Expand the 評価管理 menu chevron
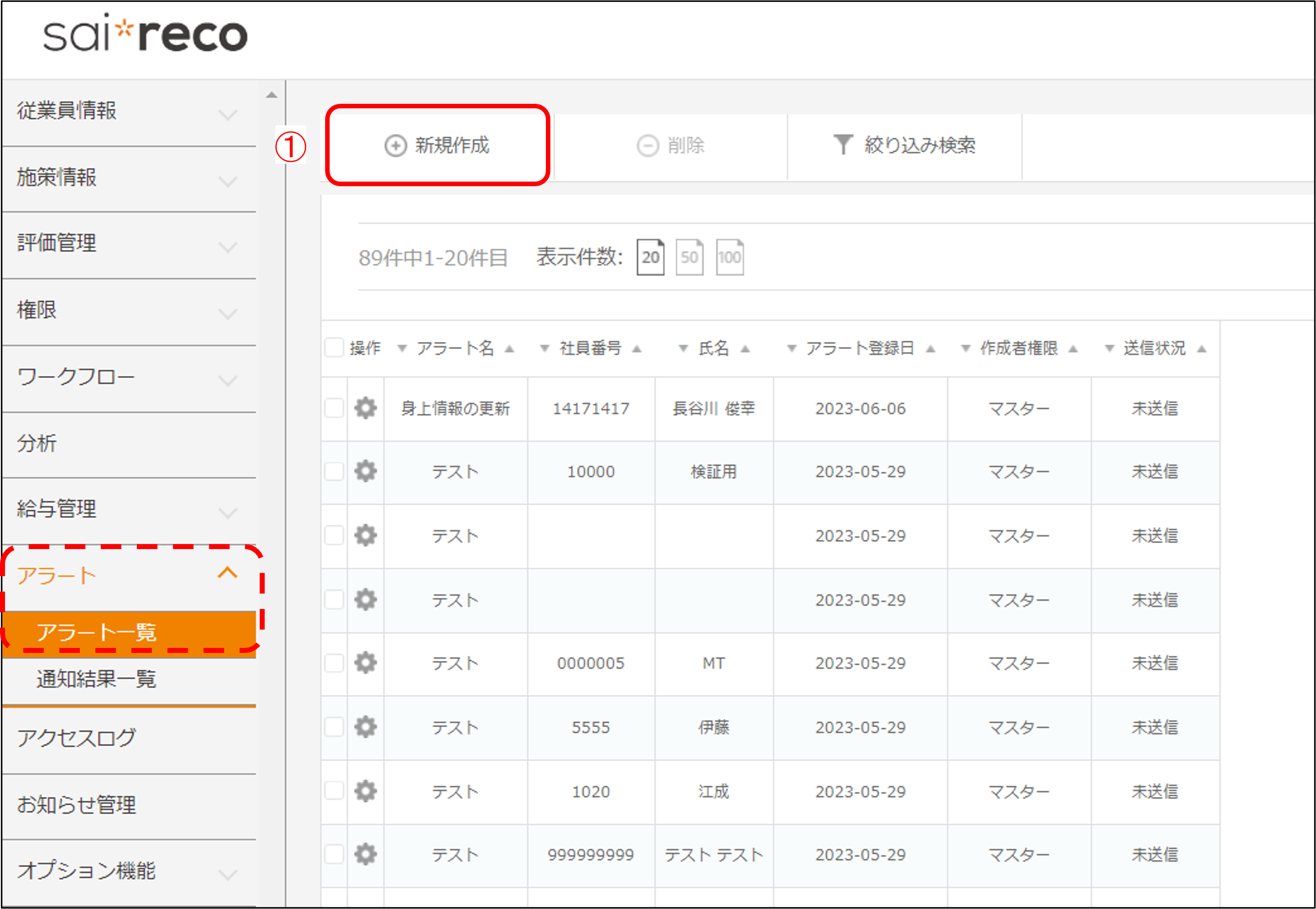The width and height of the screenshot is (1316, 909). [x=228, y=247]
